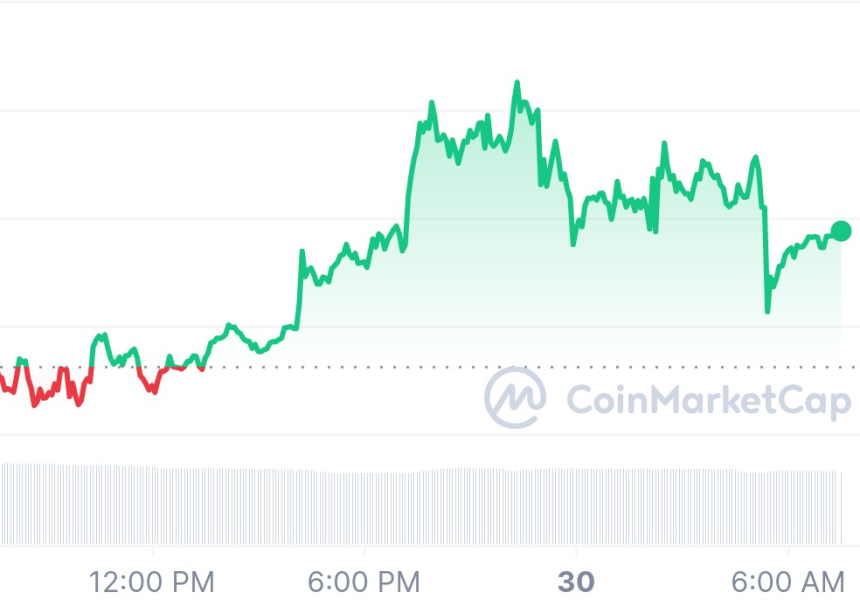Click the axis tick mark above 12:00 PM
The image size is (860, 613).
click(x=152, y=549)
